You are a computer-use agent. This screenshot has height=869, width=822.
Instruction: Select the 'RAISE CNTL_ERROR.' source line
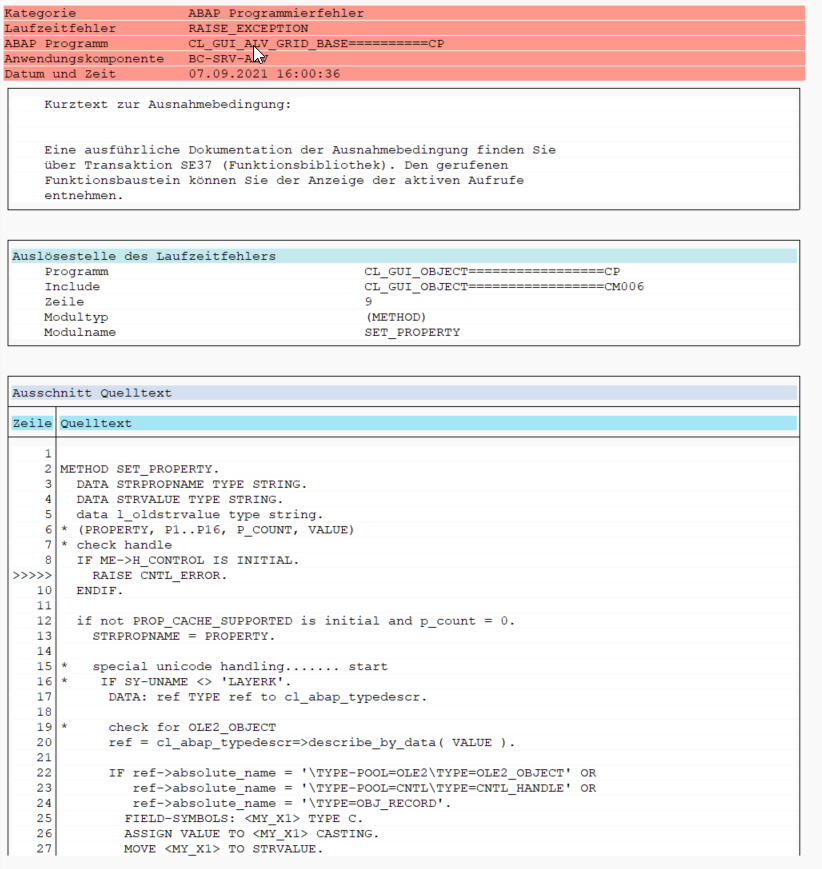click(x=160, y=576)
